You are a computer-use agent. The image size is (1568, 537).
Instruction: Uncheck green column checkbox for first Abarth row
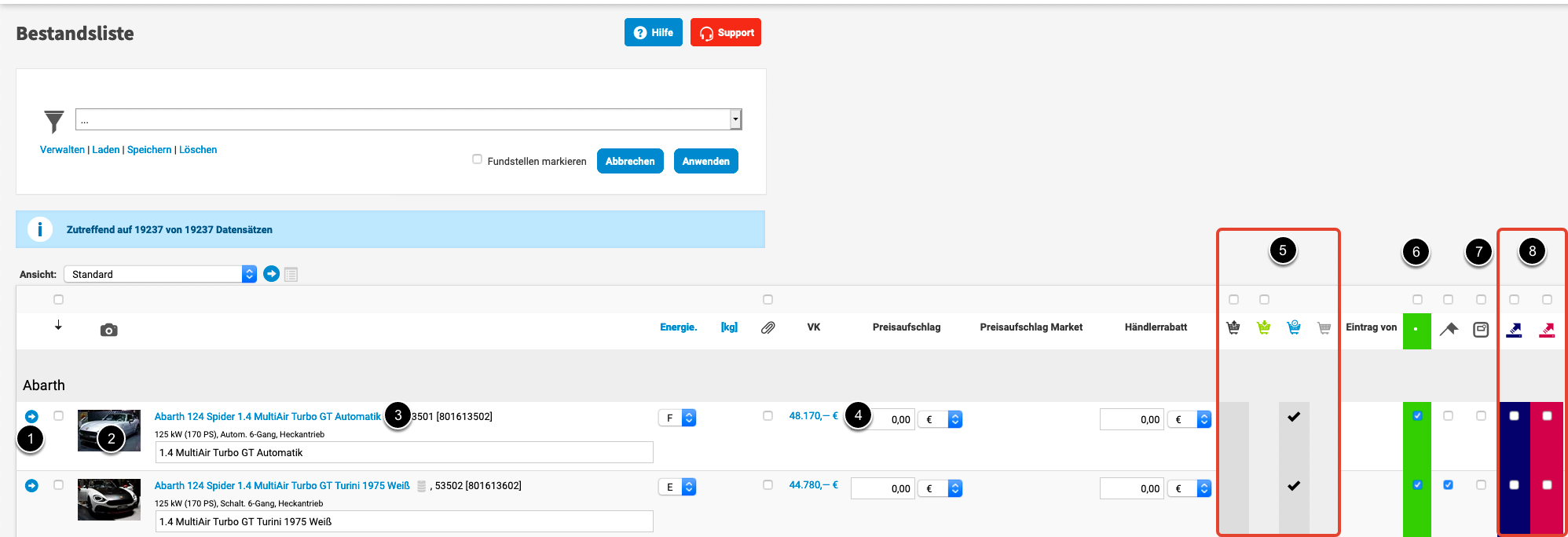tap(1417, 416)
